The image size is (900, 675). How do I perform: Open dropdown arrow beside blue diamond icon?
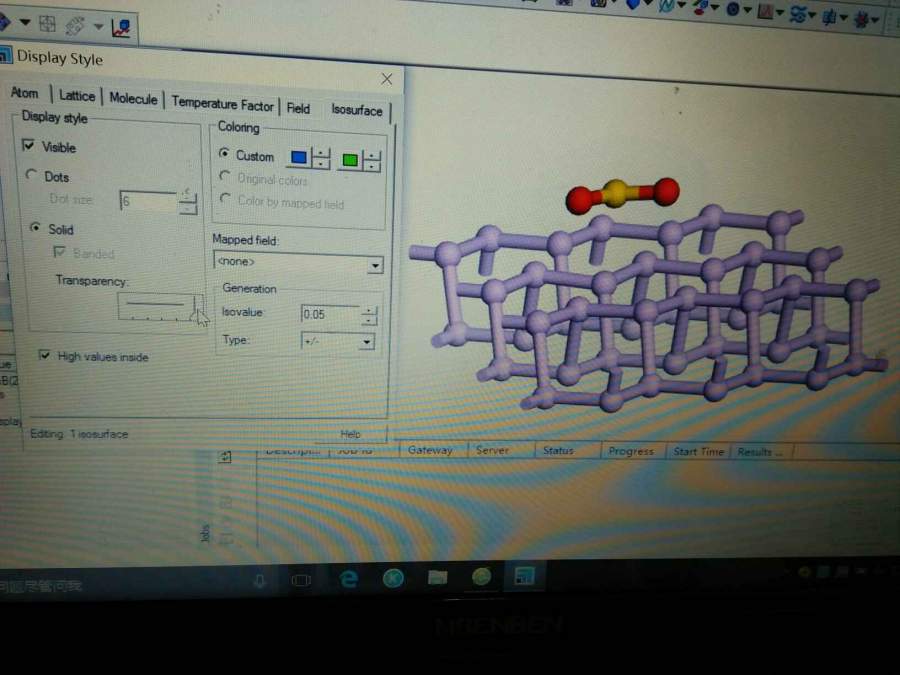coord(25,23)
